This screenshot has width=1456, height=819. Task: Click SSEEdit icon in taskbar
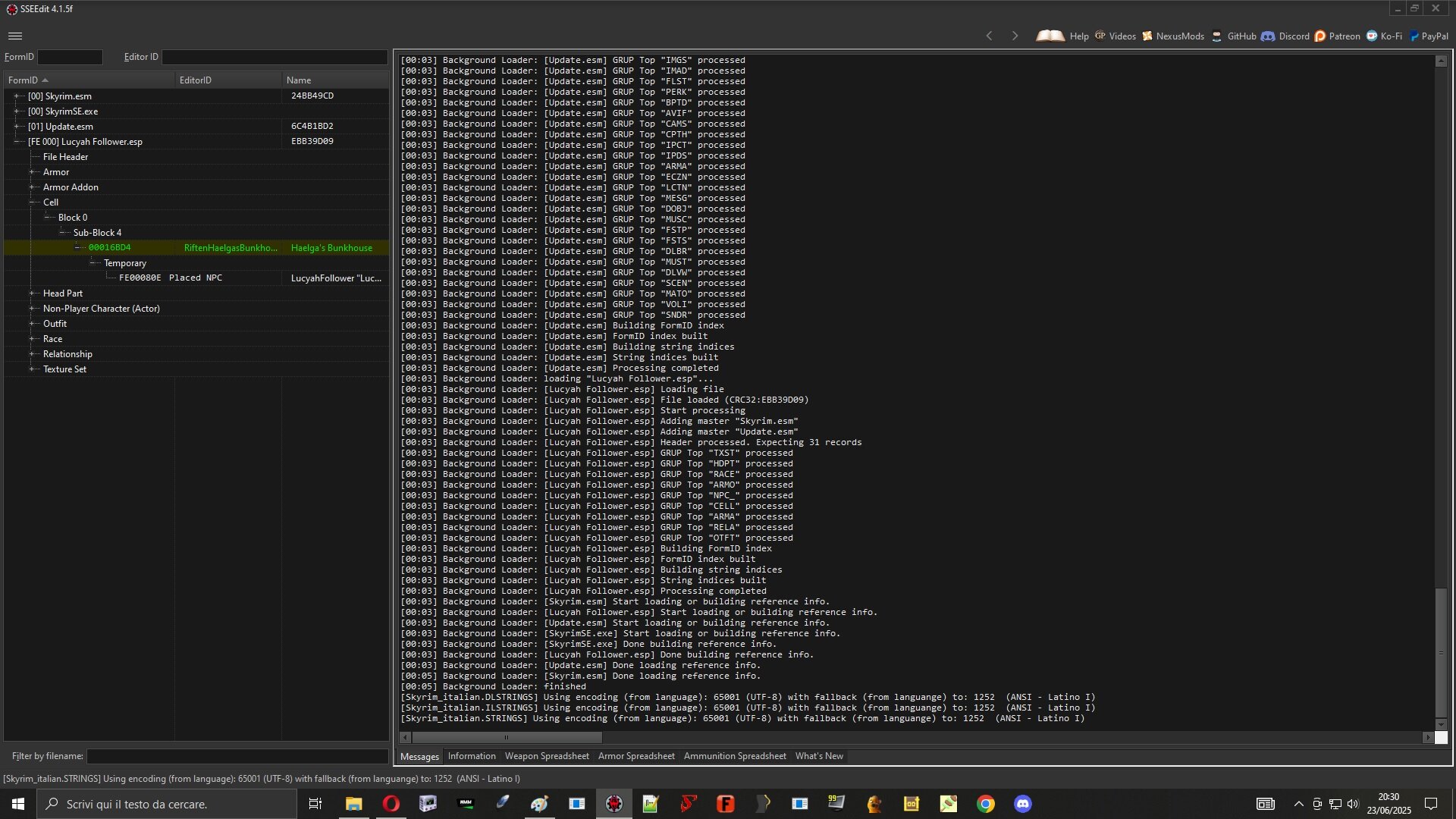[x=614, y=804]
